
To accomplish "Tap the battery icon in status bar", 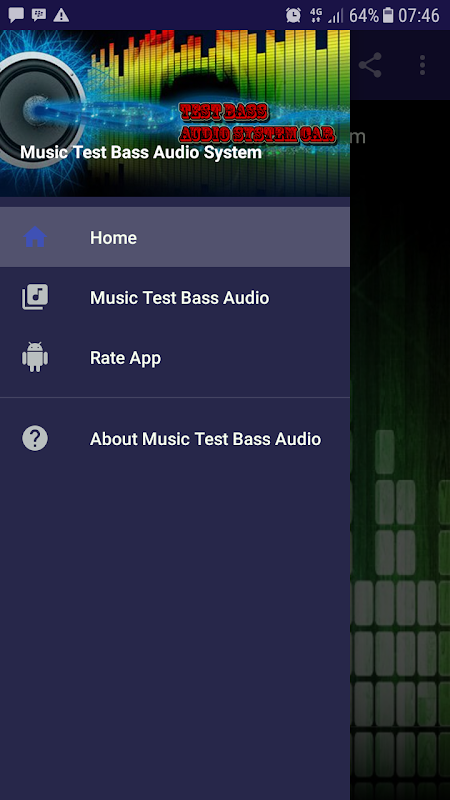I will [x=388, y=15].
